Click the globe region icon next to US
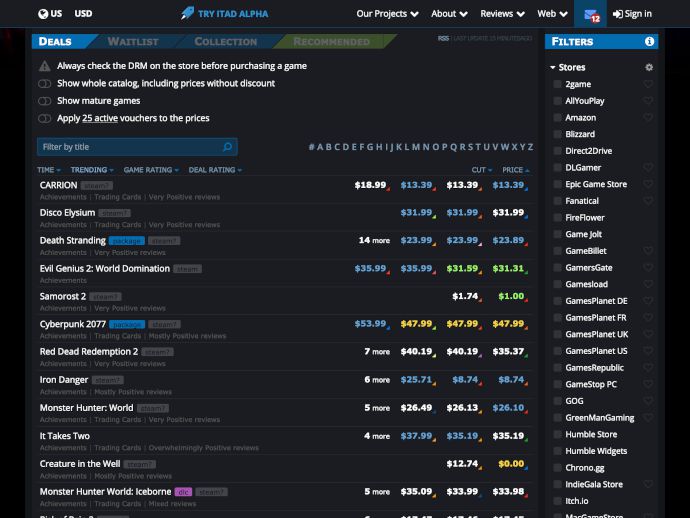Viewport: 690px width, 518px height. pos(43,14)
